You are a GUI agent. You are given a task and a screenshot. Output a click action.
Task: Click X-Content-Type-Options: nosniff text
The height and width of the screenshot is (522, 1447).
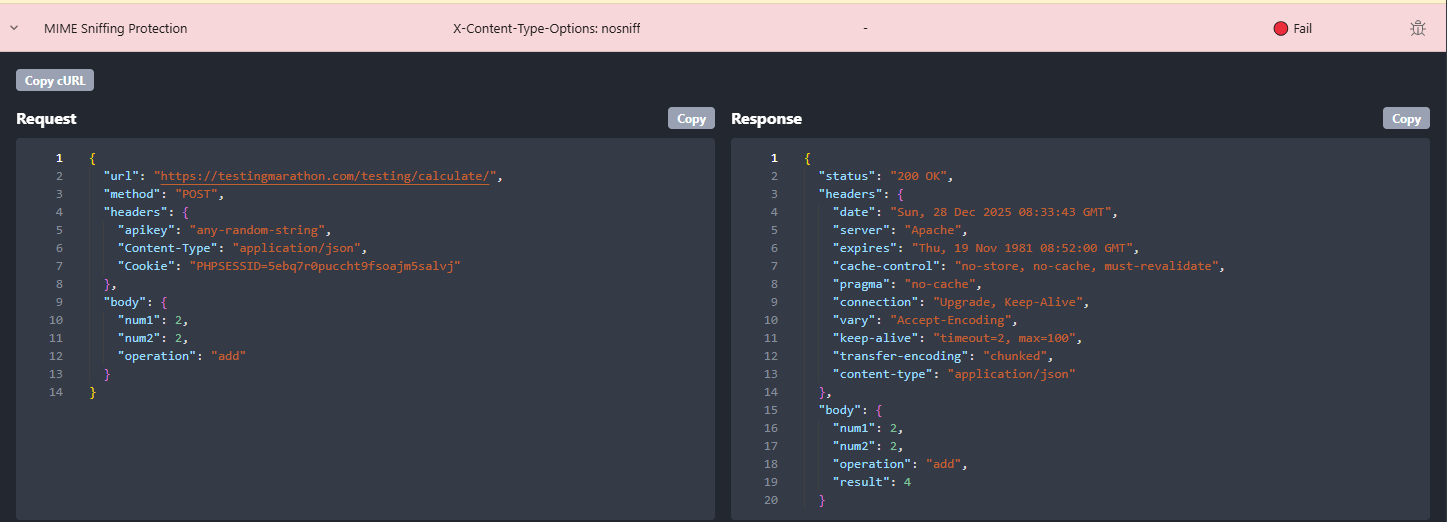tap(547, 29)
